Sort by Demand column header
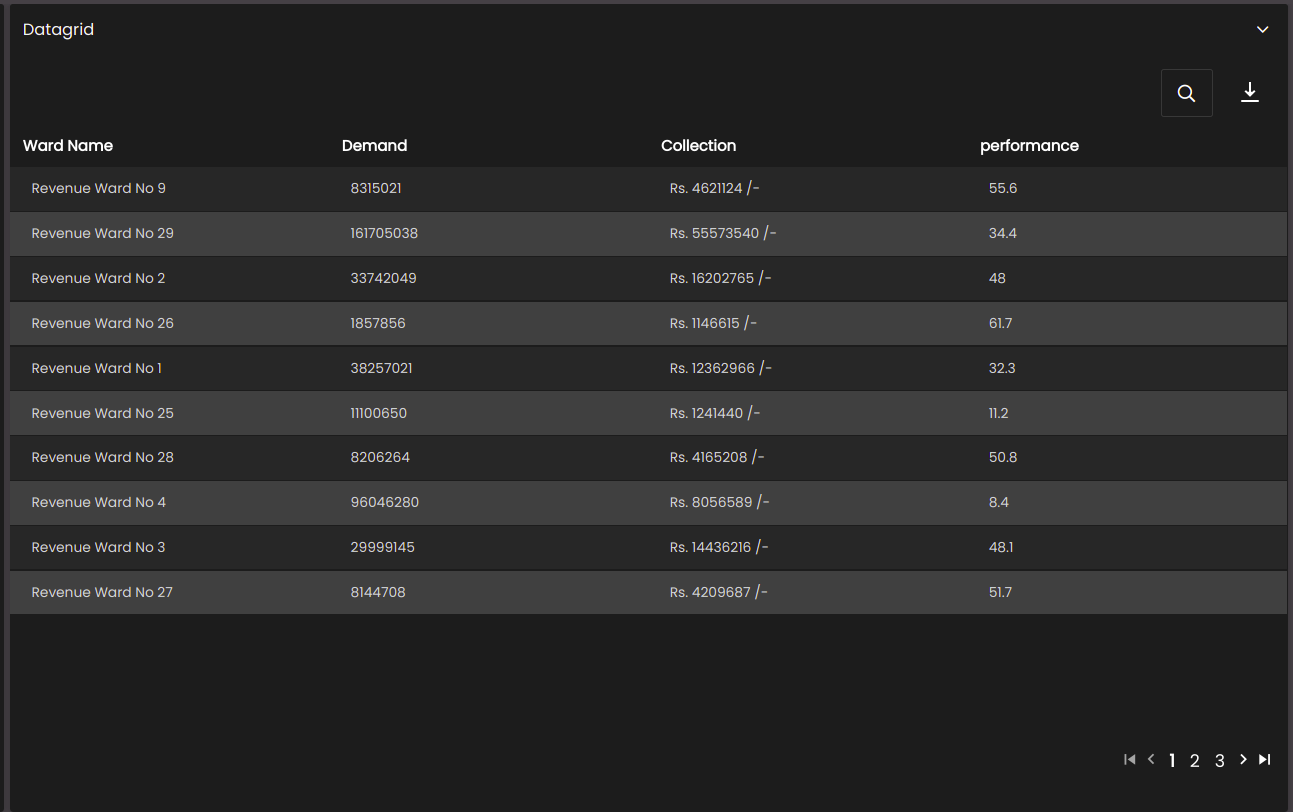The height and width of the screenshot is (812, 1293). pyautogui.click(x=374, y=146)
